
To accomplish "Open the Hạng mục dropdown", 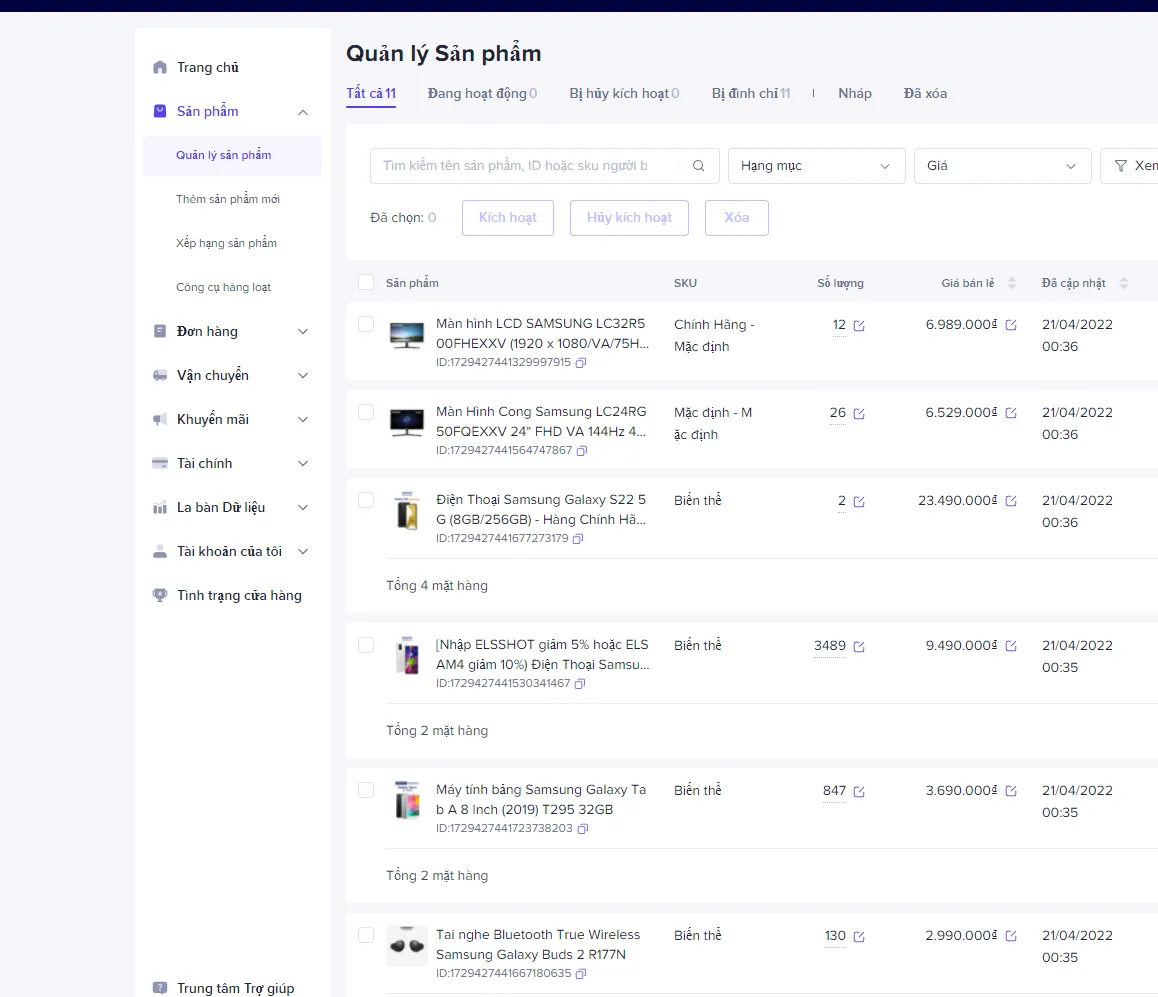I will point(816,166).
